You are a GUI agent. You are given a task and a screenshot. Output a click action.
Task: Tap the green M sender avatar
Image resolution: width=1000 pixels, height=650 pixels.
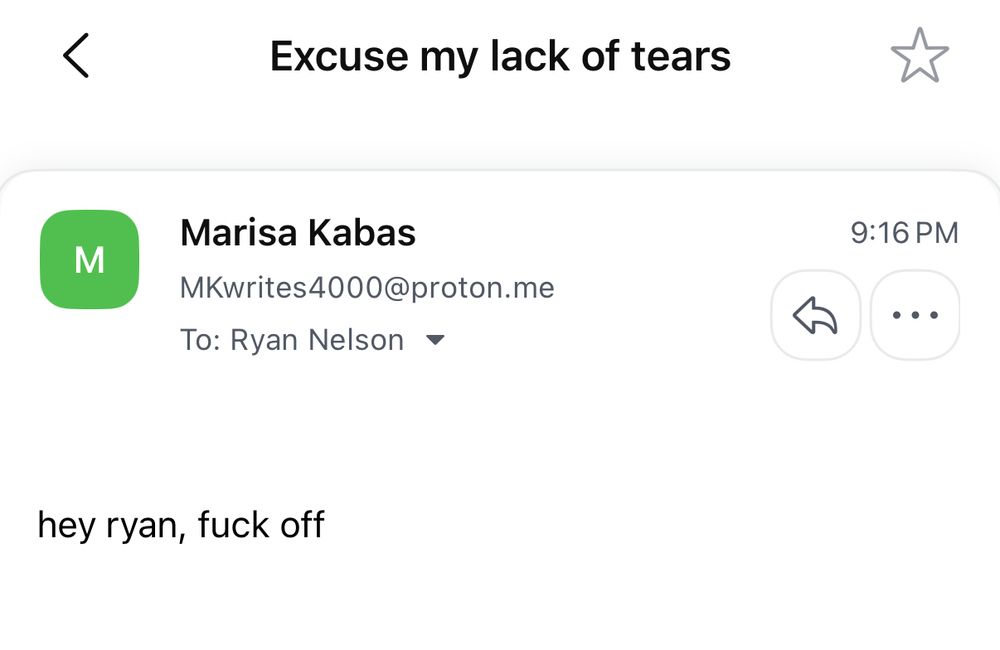click(89, 260)
